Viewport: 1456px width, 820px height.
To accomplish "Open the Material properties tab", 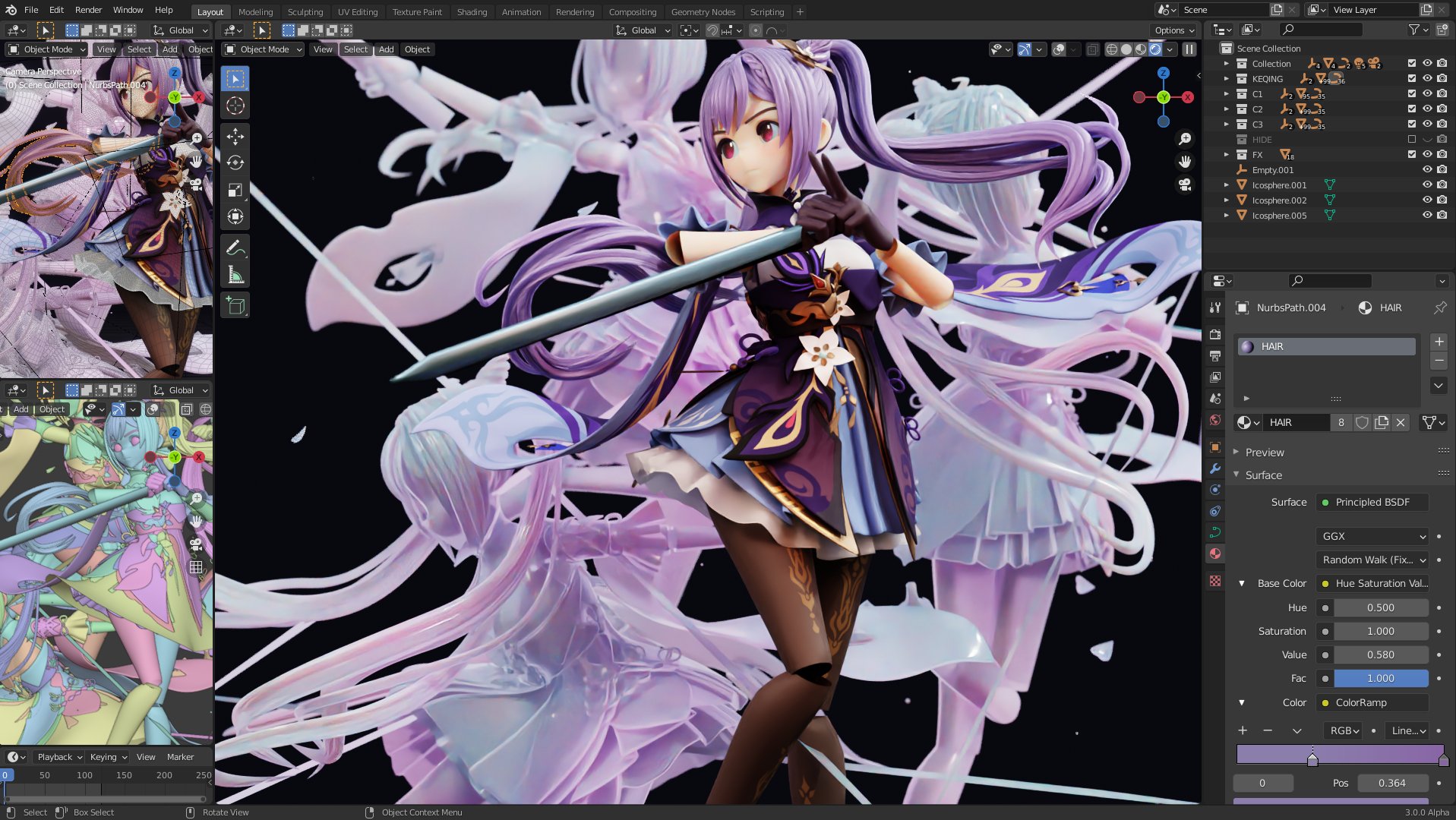I will (1215, 553).
